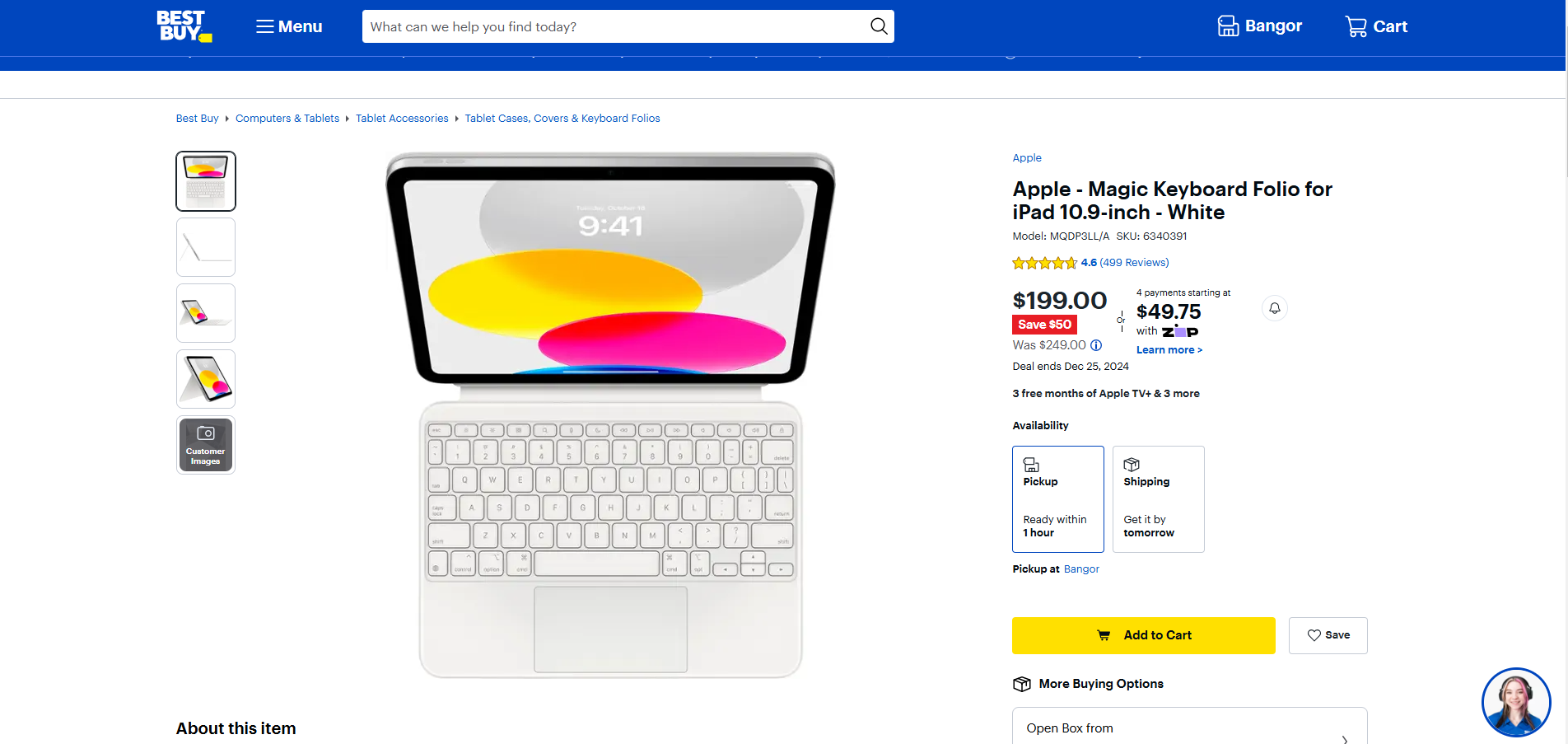
Task: Select the Shipping availability option
Action: coord(1158,499)
